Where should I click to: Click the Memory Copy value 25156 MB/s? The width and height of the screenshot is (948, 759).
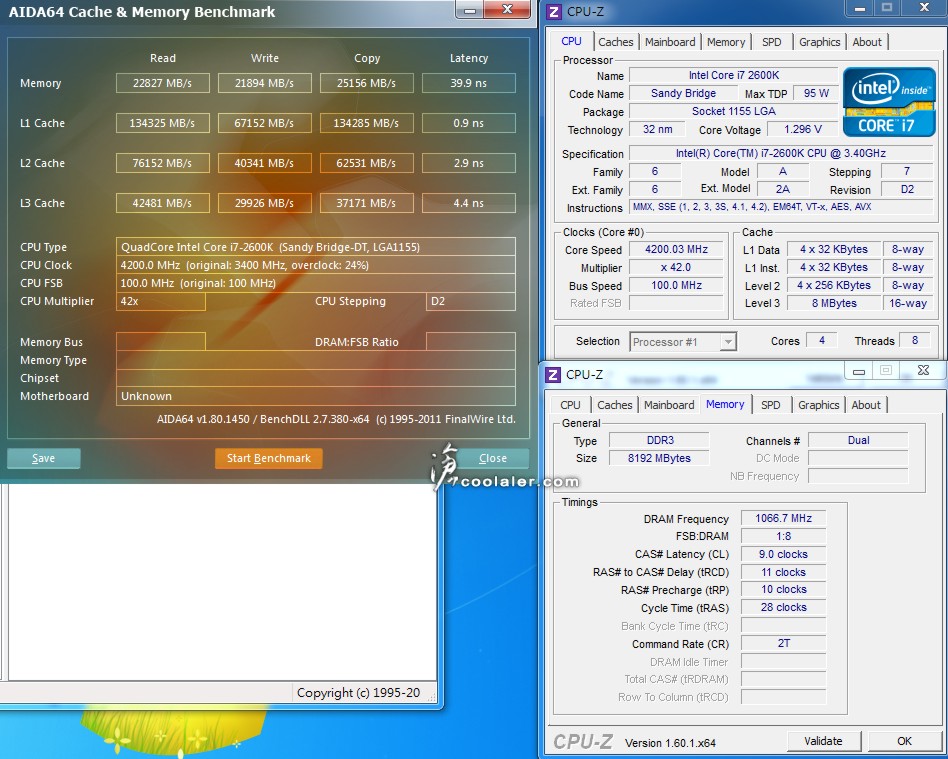366,83
